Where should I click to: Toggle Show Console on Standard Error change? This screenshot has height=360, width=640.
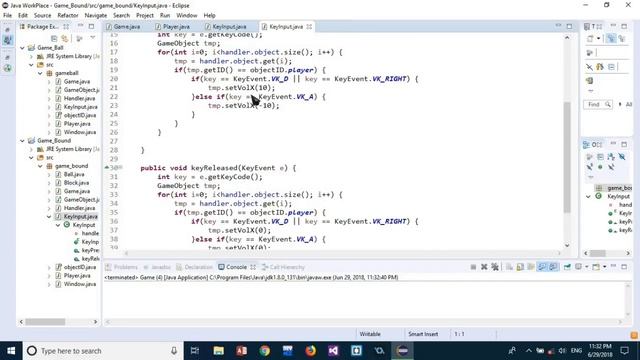click(553, 267)
